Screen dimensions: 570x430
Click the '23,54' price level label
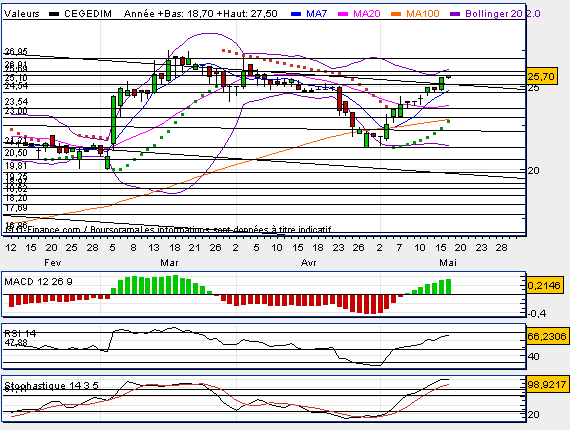[x=16, y=101]
